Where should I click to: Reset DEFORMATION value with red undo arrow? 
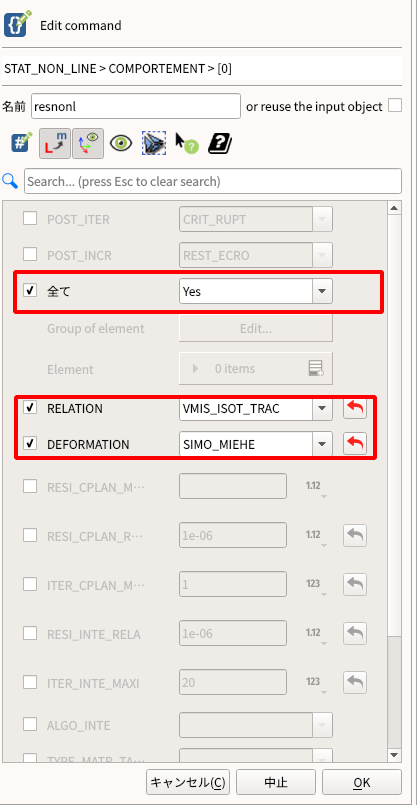(355, 444)
